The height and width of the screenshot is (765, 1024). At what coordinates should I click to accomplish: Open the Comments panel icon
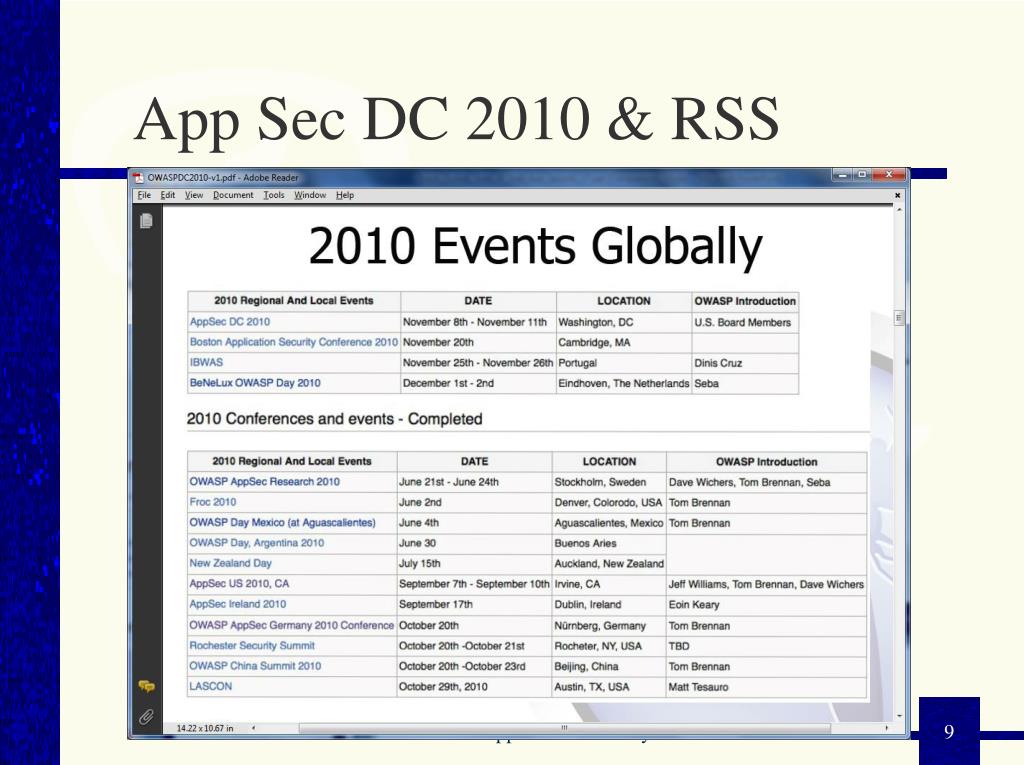[x=146, y=686]
